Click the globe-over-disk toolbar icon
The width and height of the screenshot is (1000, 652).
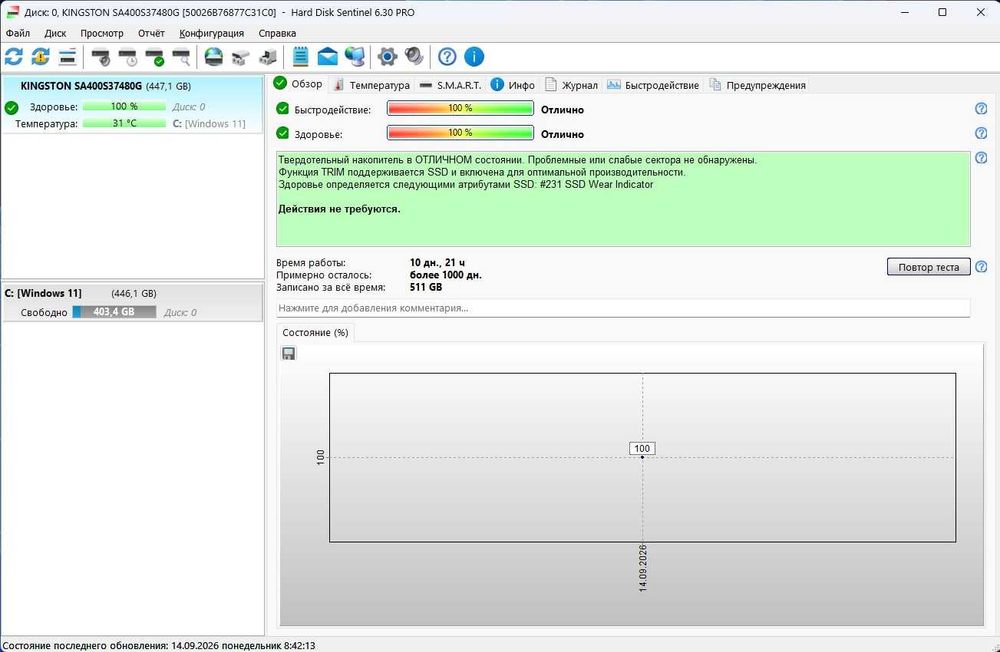click(214, 57)
